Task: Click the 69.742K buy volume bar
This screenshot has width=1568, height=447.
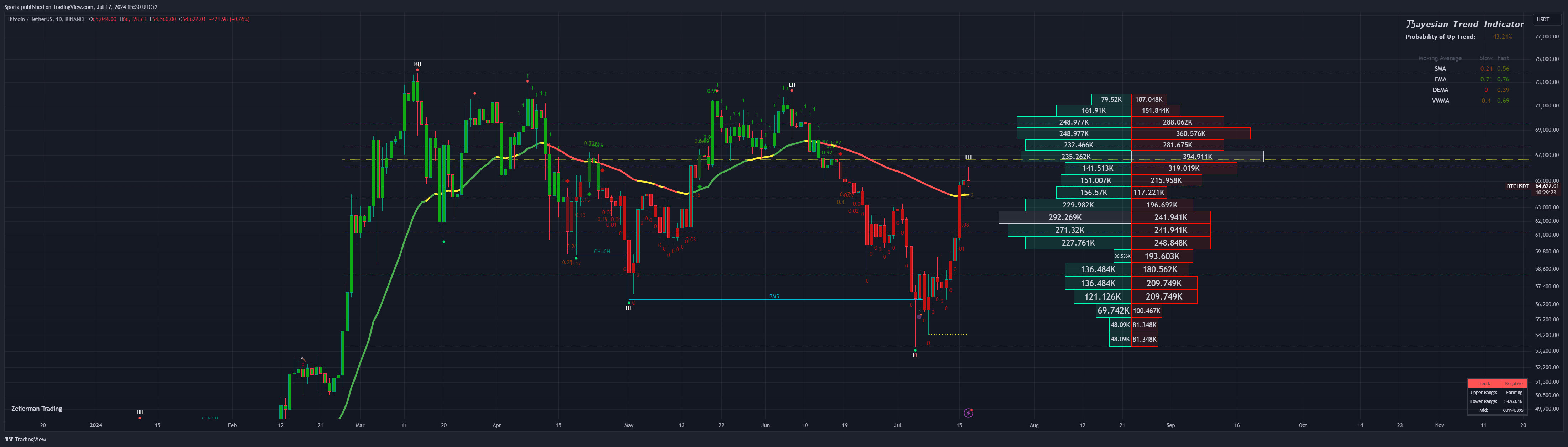Action: (x=1113, y=311)
